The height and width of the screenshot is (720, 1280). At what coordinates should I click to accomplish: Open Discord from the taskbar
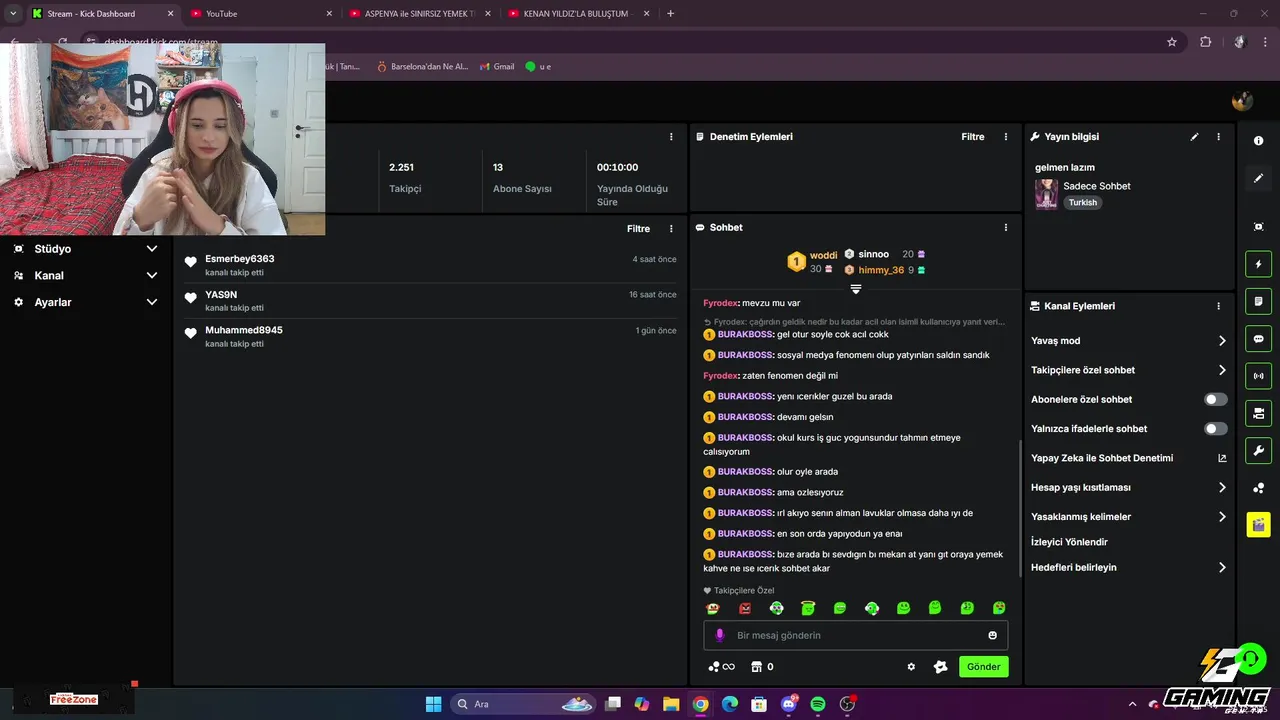pyautogui.click(x=789, y=704)
